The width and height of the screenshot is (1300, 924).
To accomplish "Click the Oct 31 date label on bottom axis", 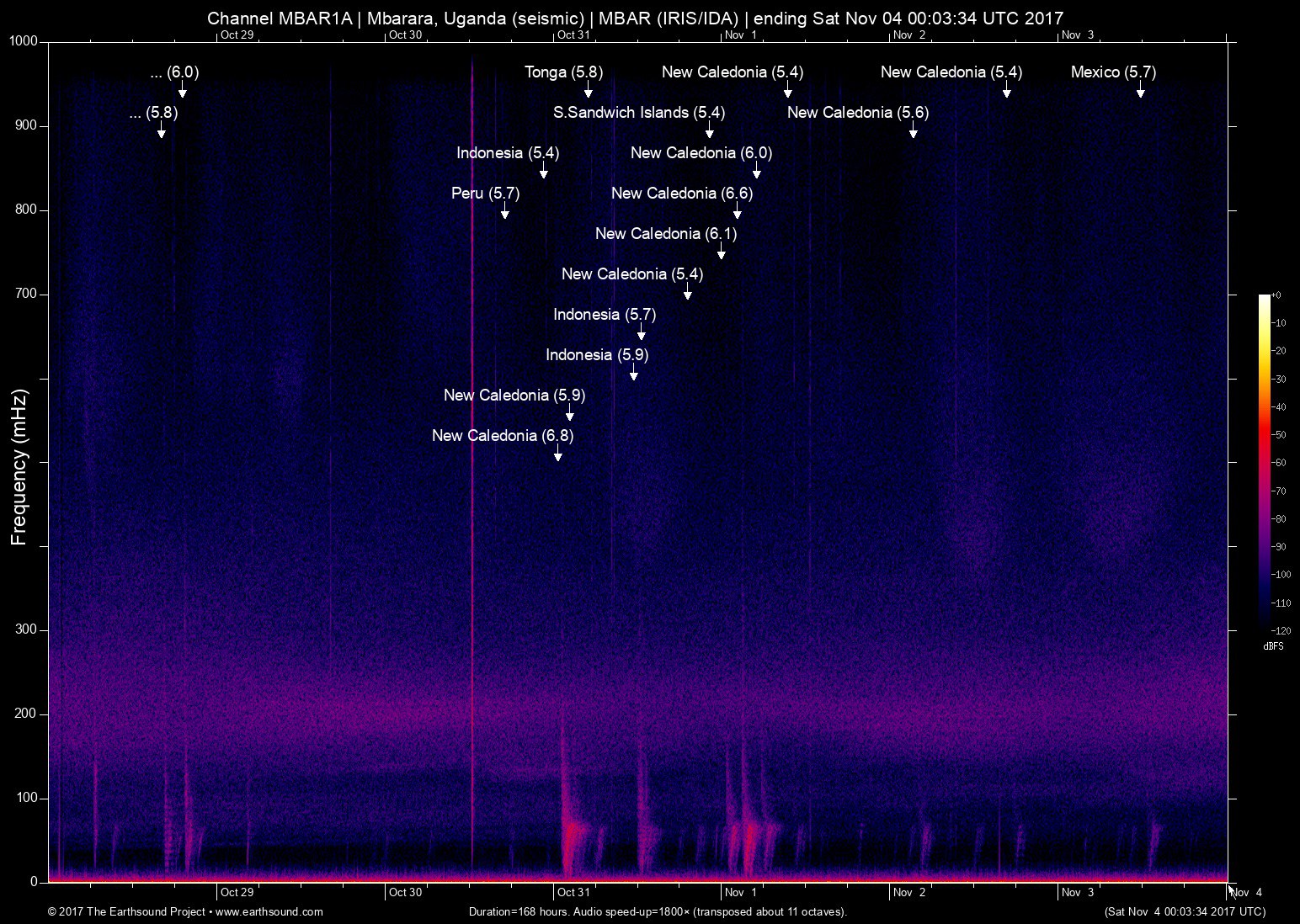I will coord(575,891).
